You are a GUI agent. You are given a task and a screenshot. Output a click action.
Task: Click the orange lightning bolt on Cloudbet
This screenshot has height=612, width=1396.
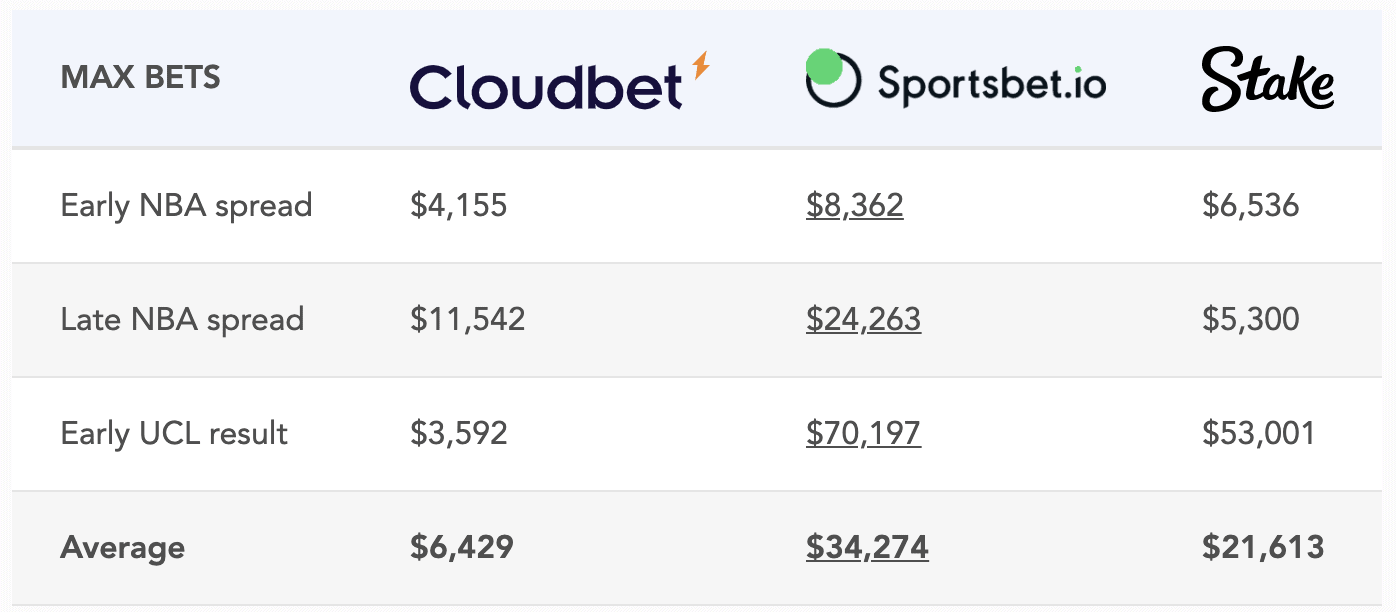(701, 66)
